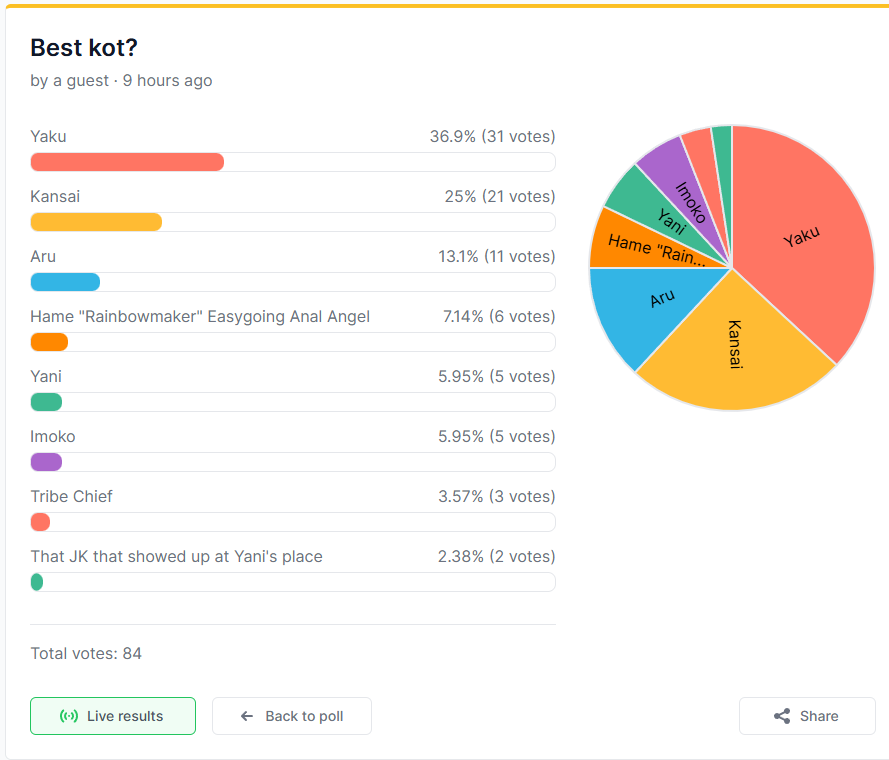Click the Share button
889x760 pixels.
[807, 716]
